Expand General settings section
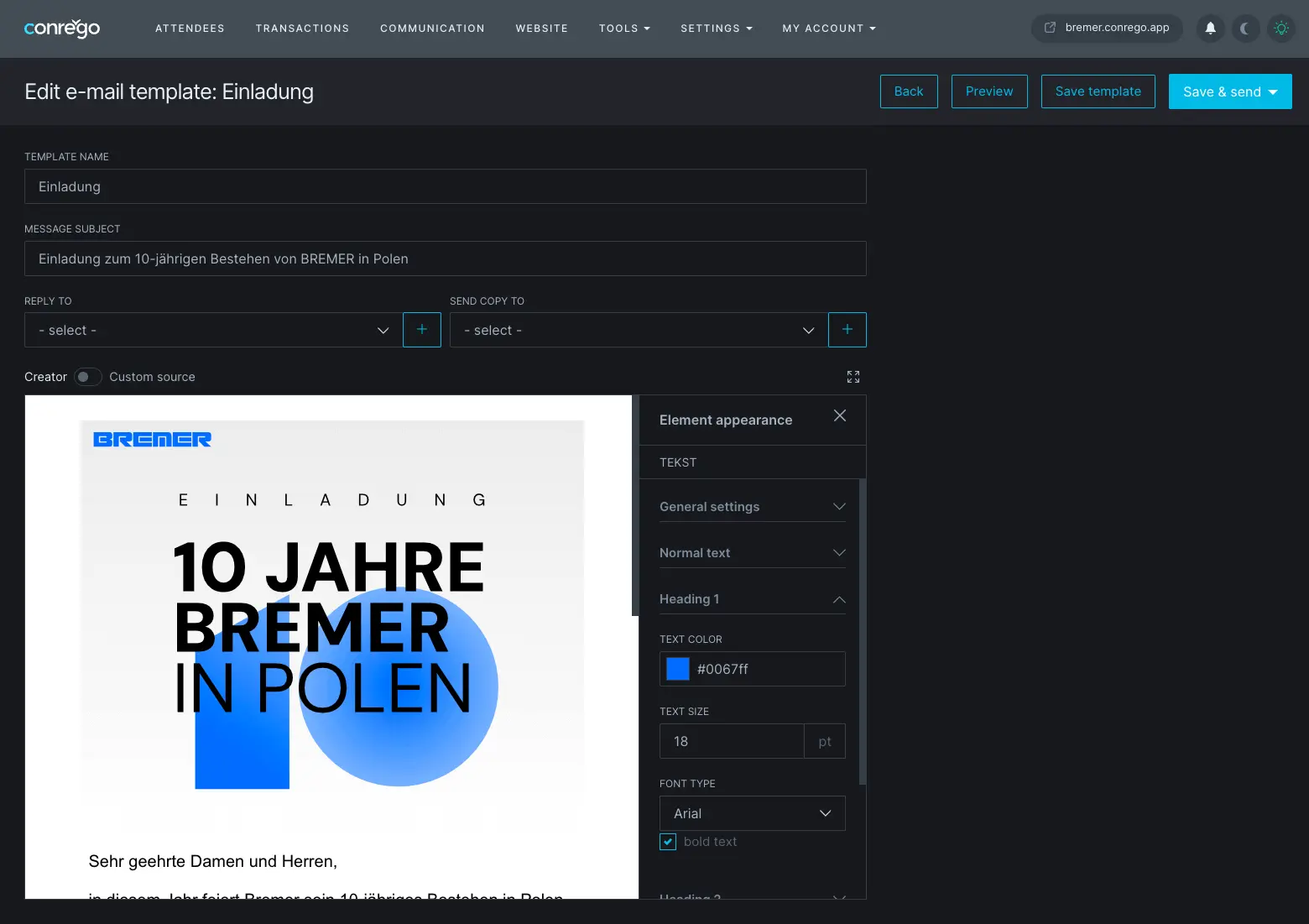The height and width of the screenshot is (924, 1309). click(x=753, y=507)
